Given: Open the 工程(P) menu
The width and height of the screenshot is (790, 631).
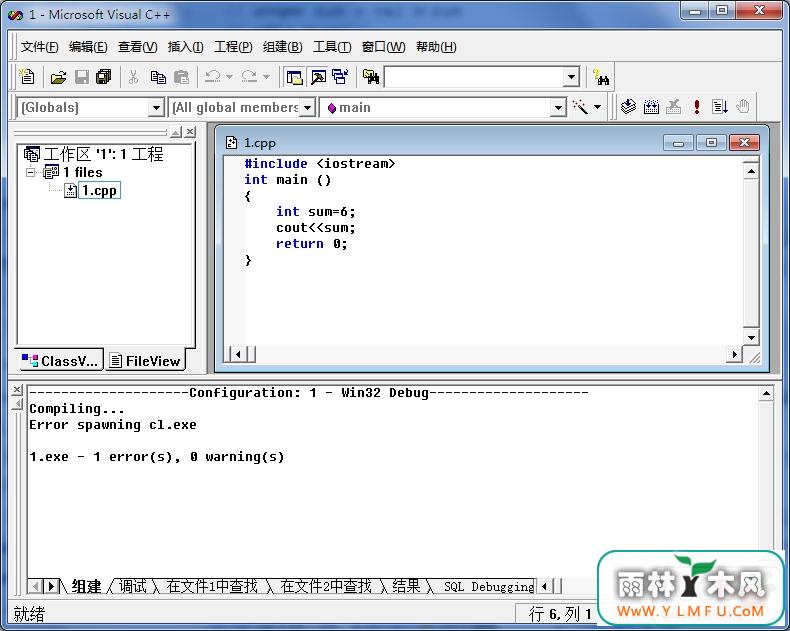Looking at the screenshot, I should point(233,47).
